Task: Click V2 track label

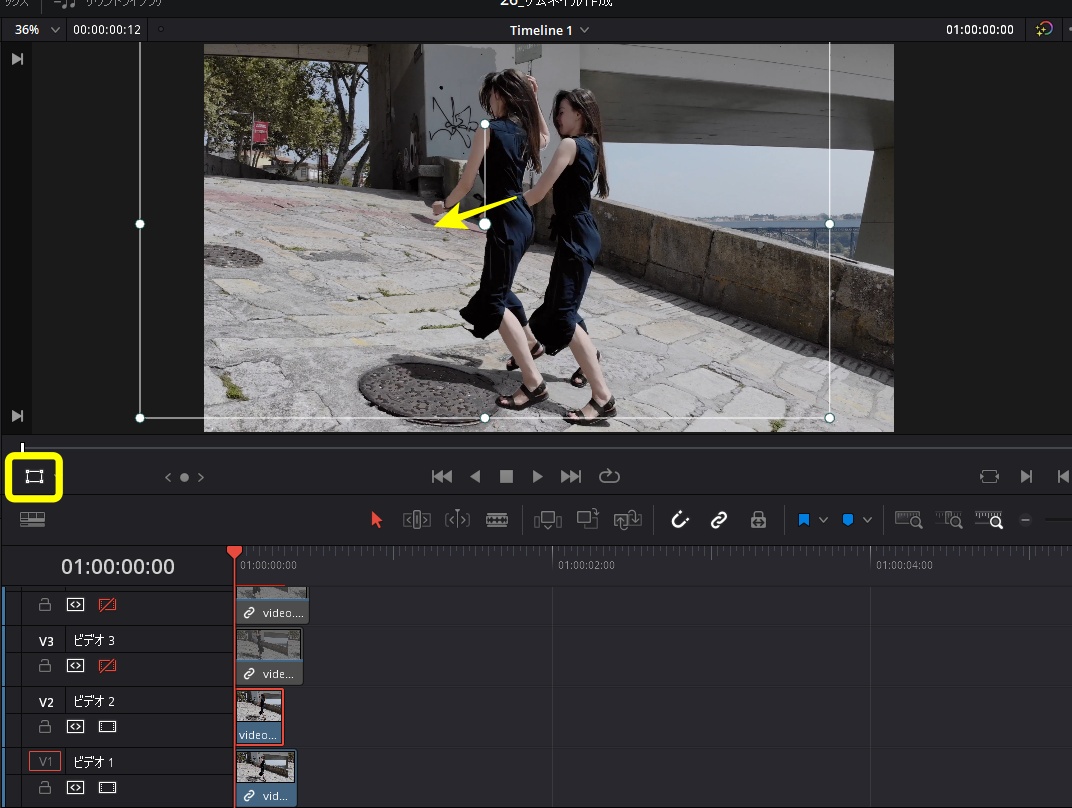Action: (x=46, y=702)
